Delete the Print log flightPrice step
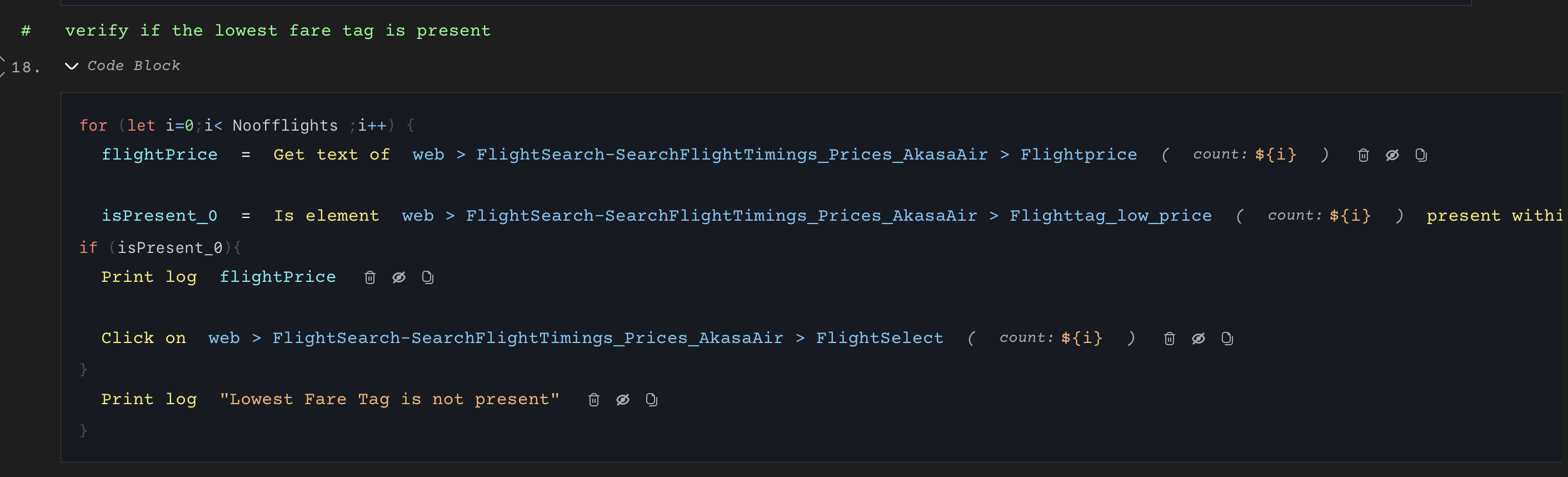This screenshot has width=1568, height=477. 369,277
